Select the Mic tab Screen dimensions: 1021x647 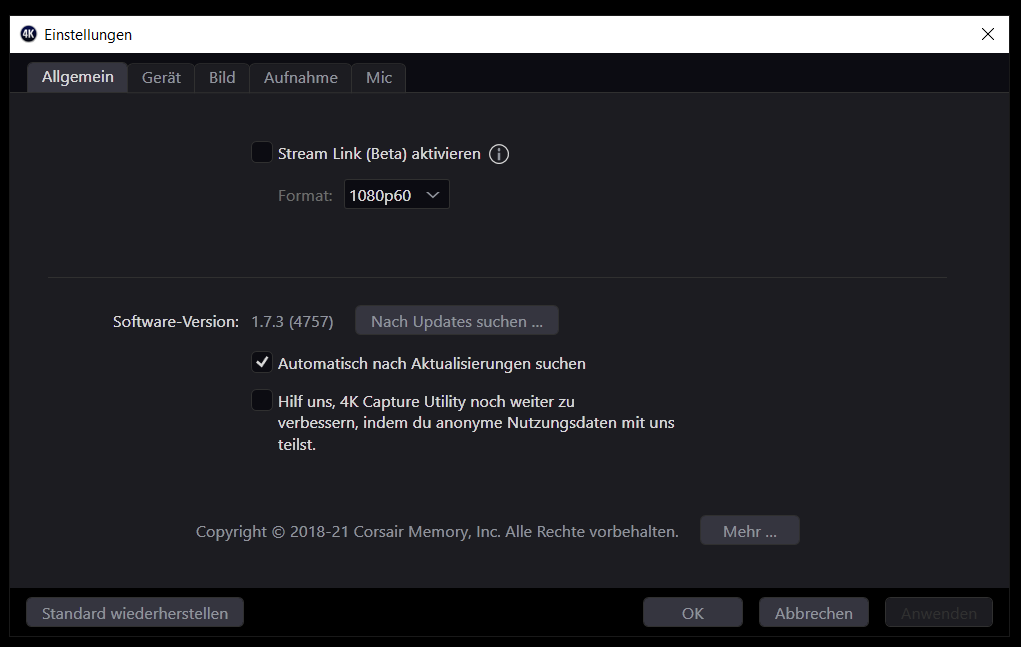point(379,78)
